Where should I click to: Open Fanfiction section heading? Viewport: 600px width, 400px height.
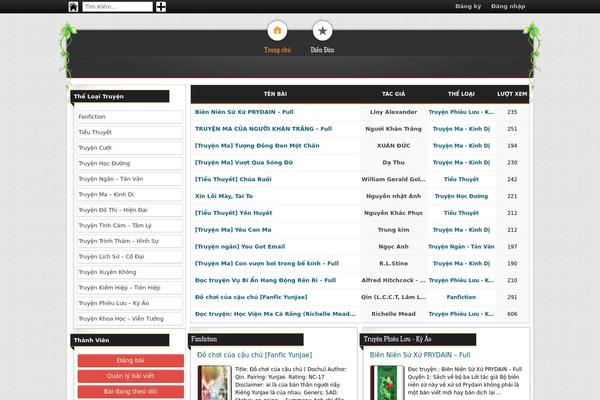204,339
